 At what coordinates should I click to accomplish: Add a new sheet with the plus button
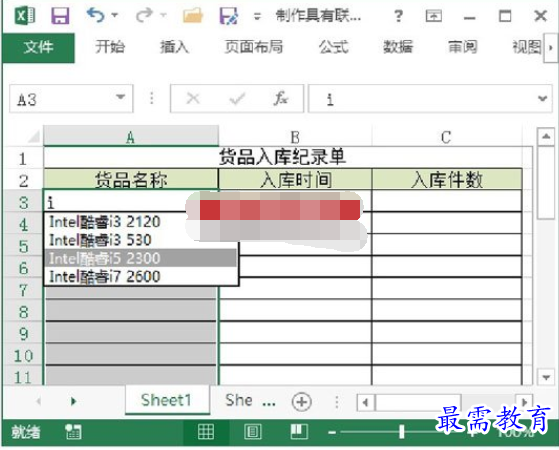302,402
